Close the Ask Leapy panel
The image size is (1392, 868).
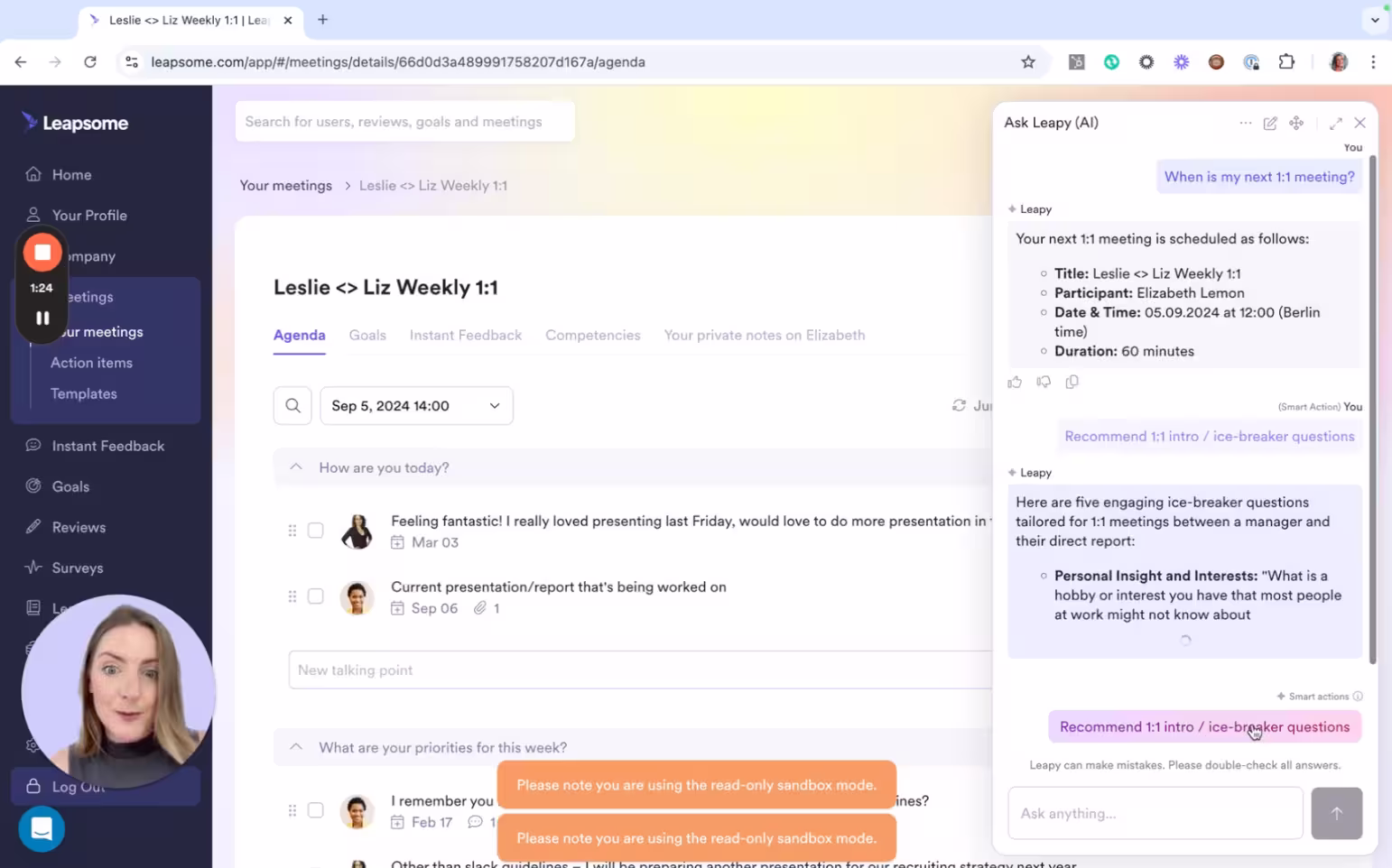(x=1360, y=123)
